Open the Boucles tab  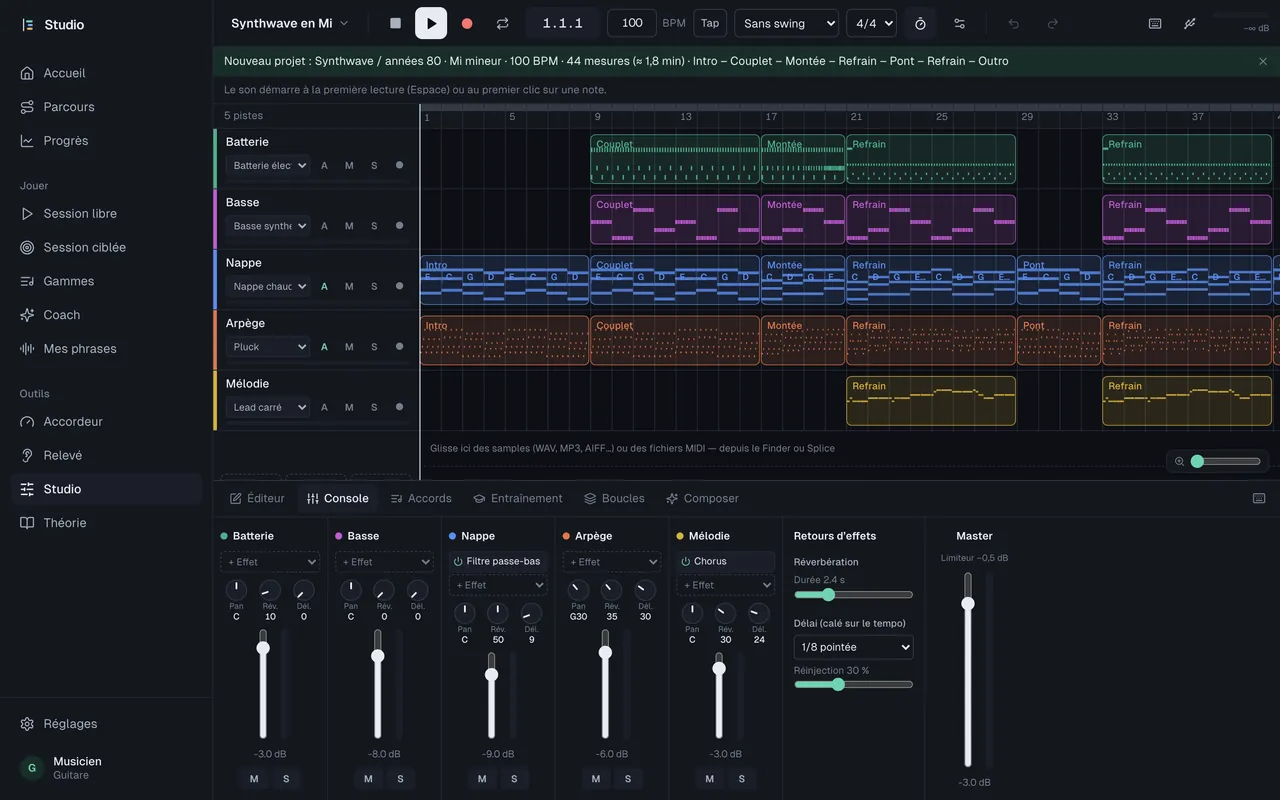coord(614,498)
